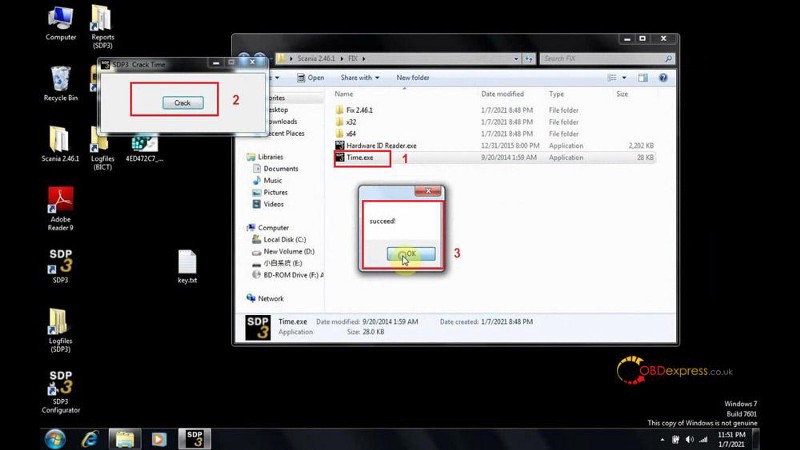Screen dimensions: 800x450
Task: Select the Scania 2.46.1 desktop folder
Action: point(60,144)
